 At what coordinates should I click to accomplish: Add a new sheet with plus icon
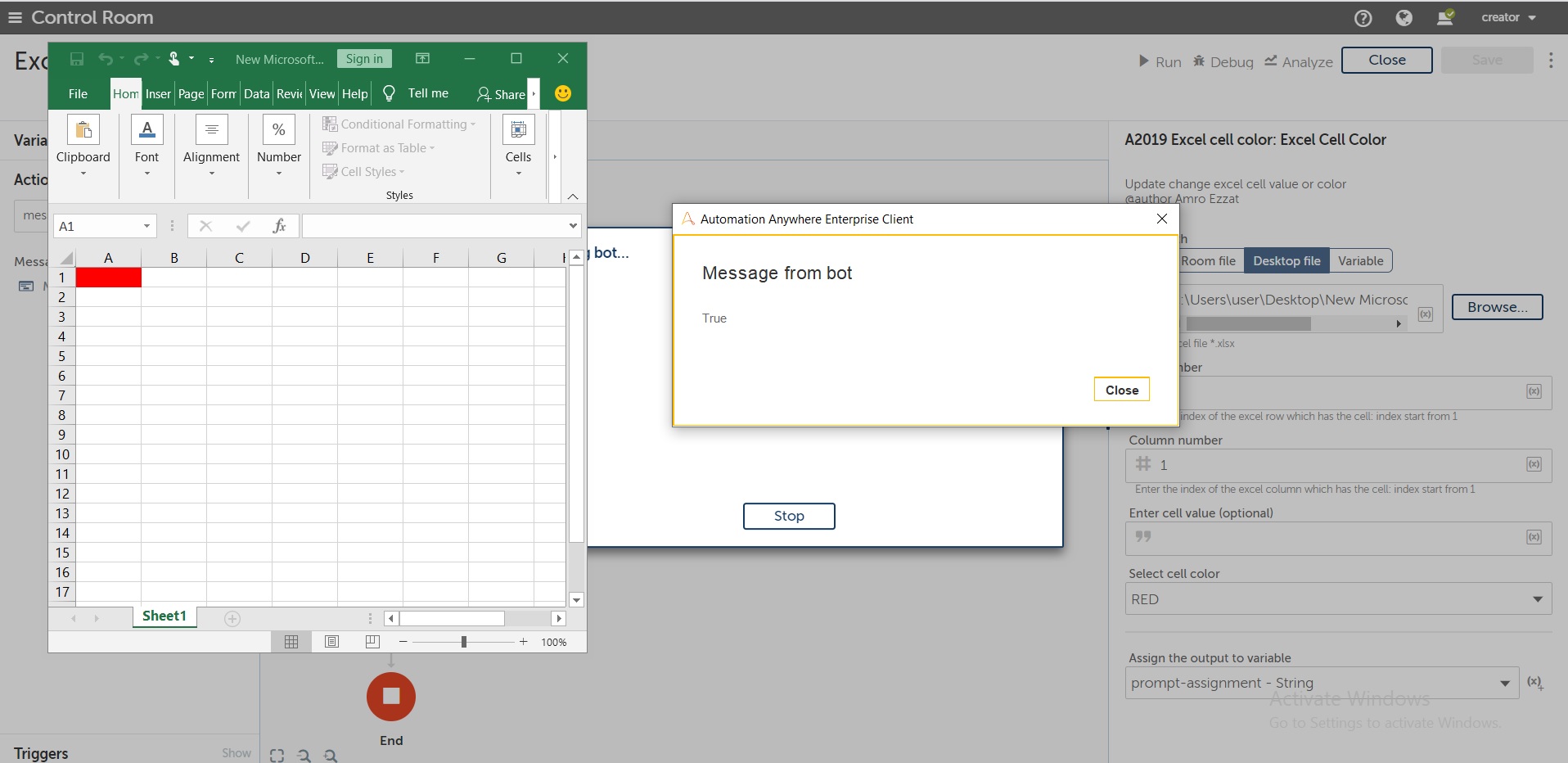pos(232,619)
